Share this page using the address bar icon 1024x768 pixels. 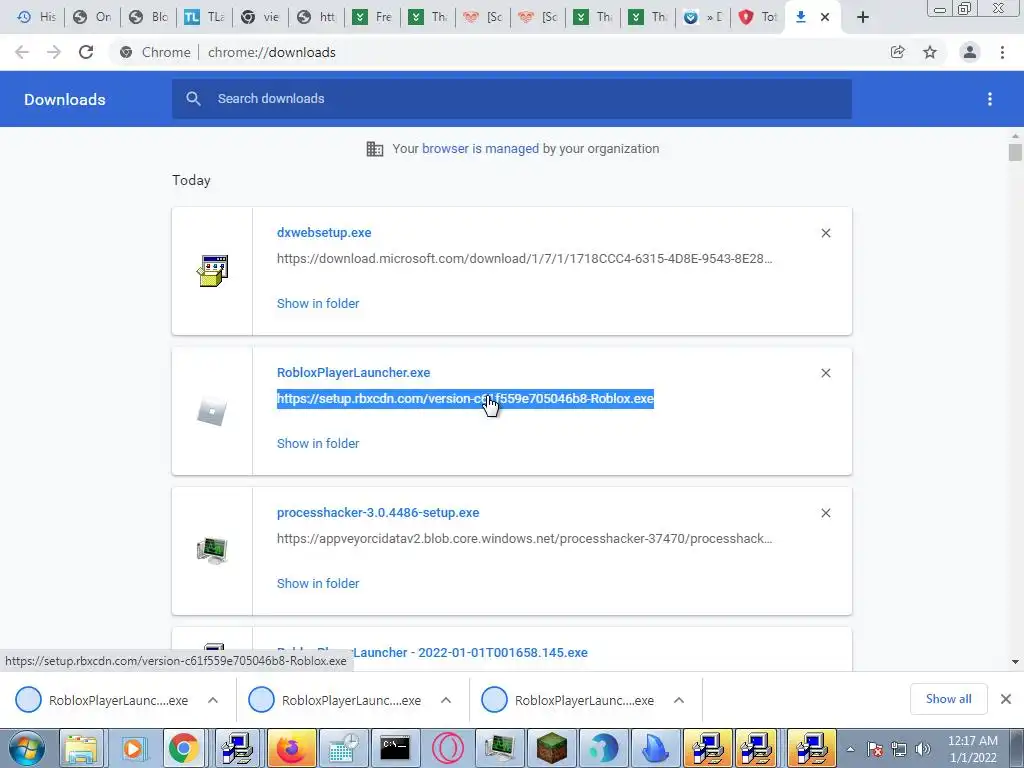coord(897,52)
